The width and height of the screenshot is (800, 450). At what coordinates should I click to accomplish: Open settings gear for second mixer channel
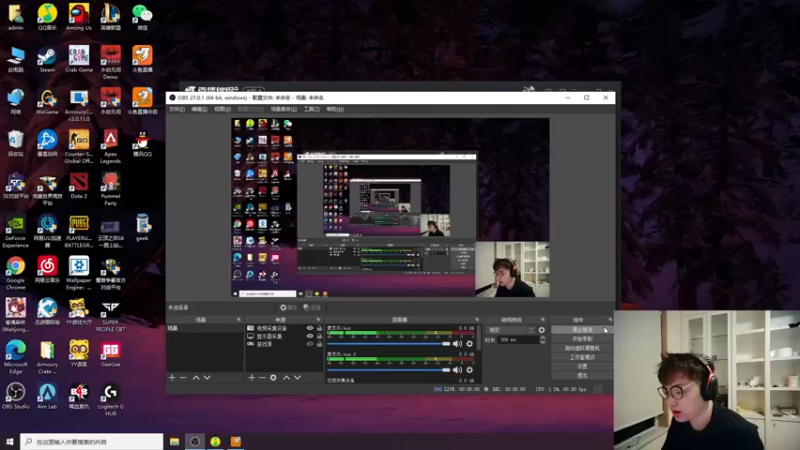(469, 370)
